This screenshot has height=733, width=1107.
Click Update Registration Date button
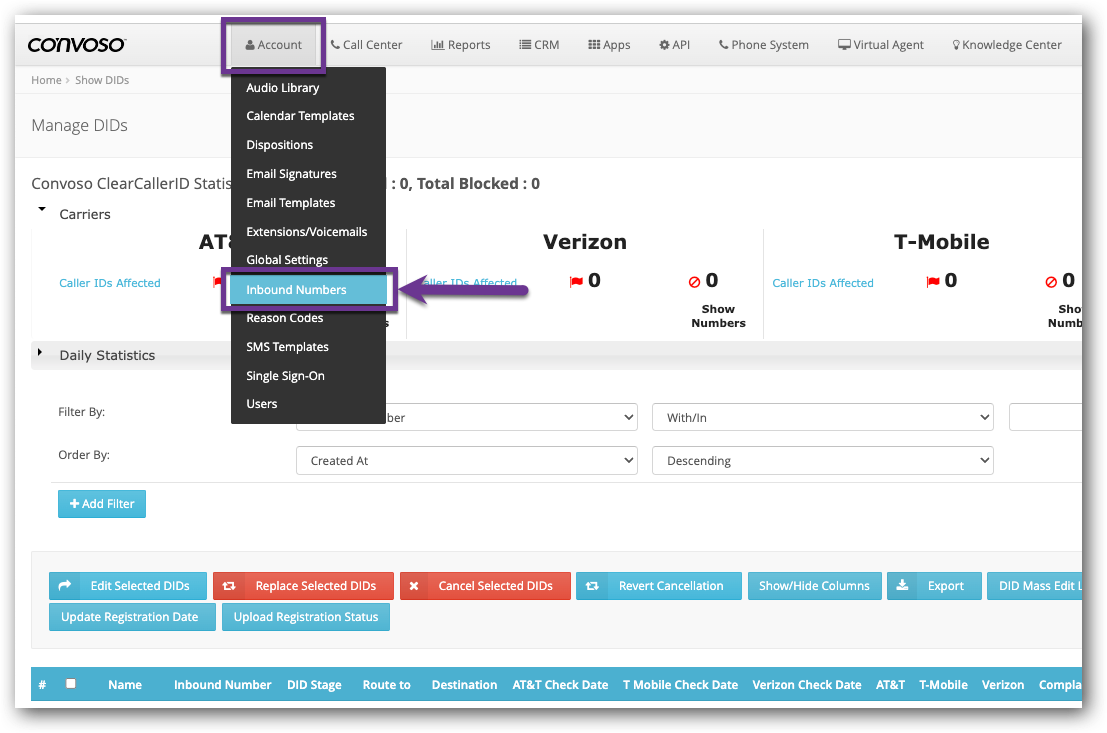[132, 617]
